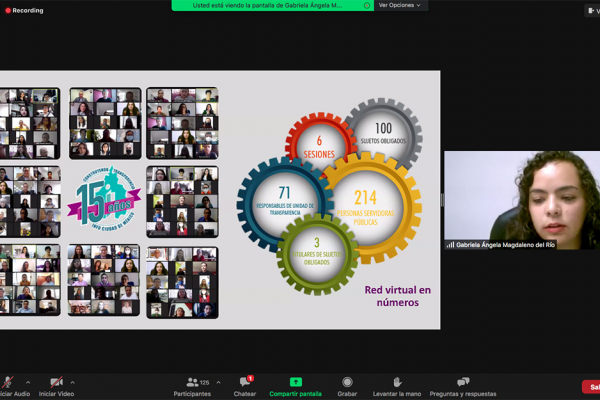Click the 3 Titulares de Sujetos Obligados gear
The image size is (600, 400).
[x=317, y=254]
